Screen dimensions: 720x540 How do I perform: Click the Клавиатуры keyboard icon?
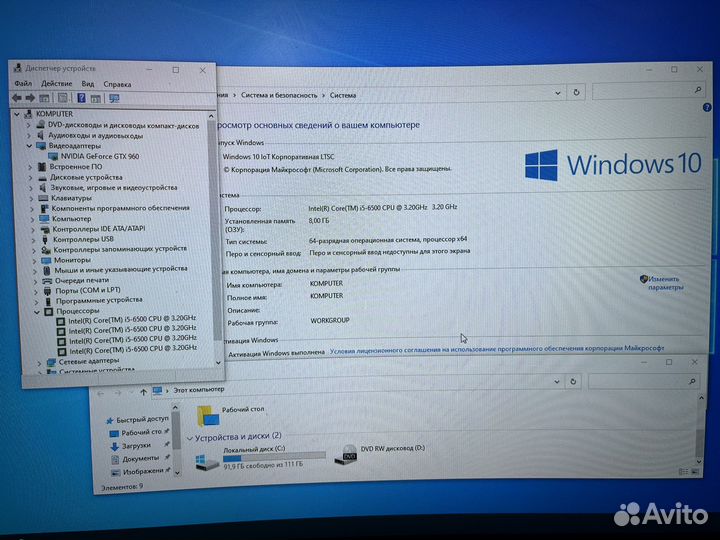[44, 198]
